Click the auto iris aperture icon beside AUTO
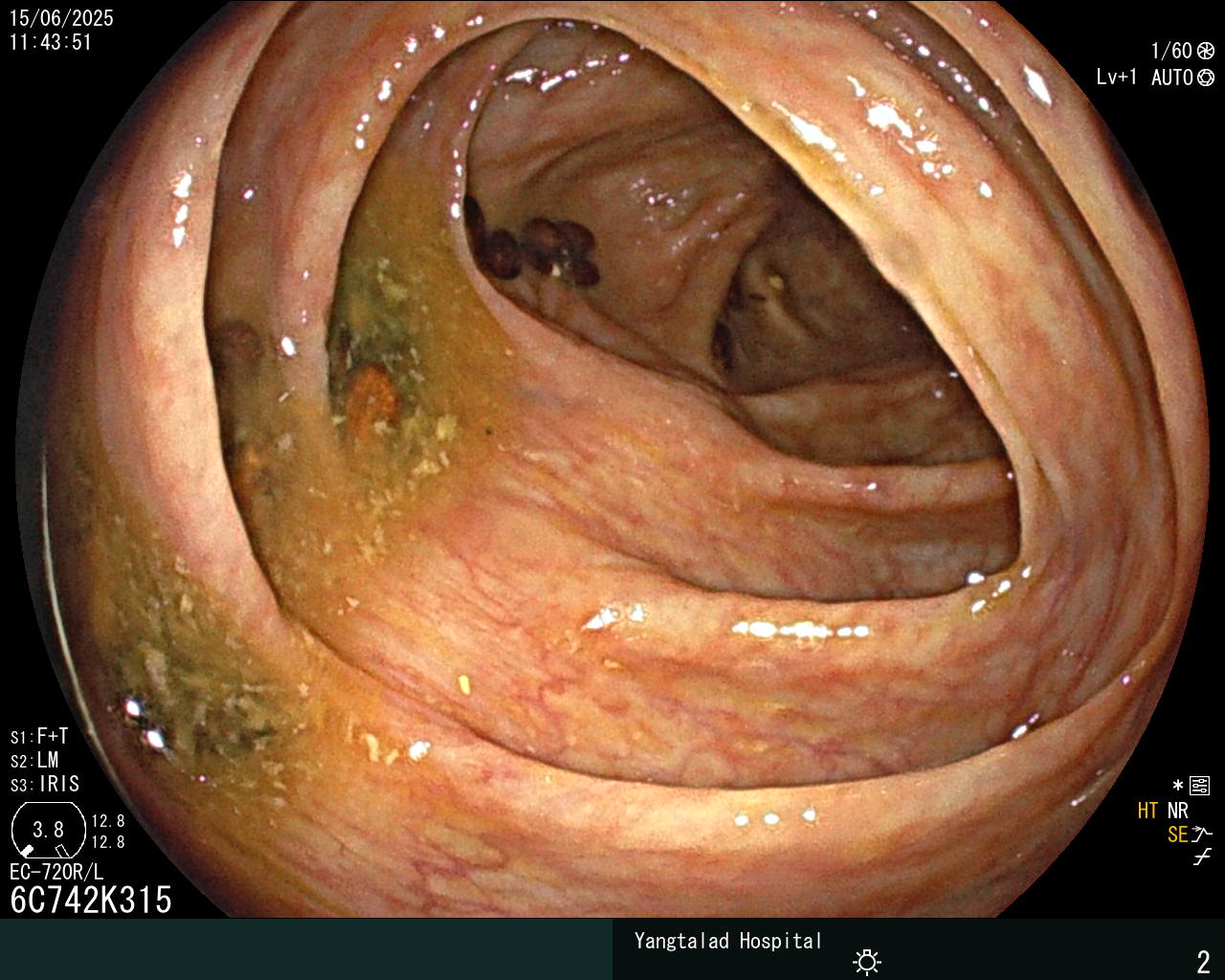Image resolution: width=1225 pixels, height=980 pixels. [x=1206, y=78]
